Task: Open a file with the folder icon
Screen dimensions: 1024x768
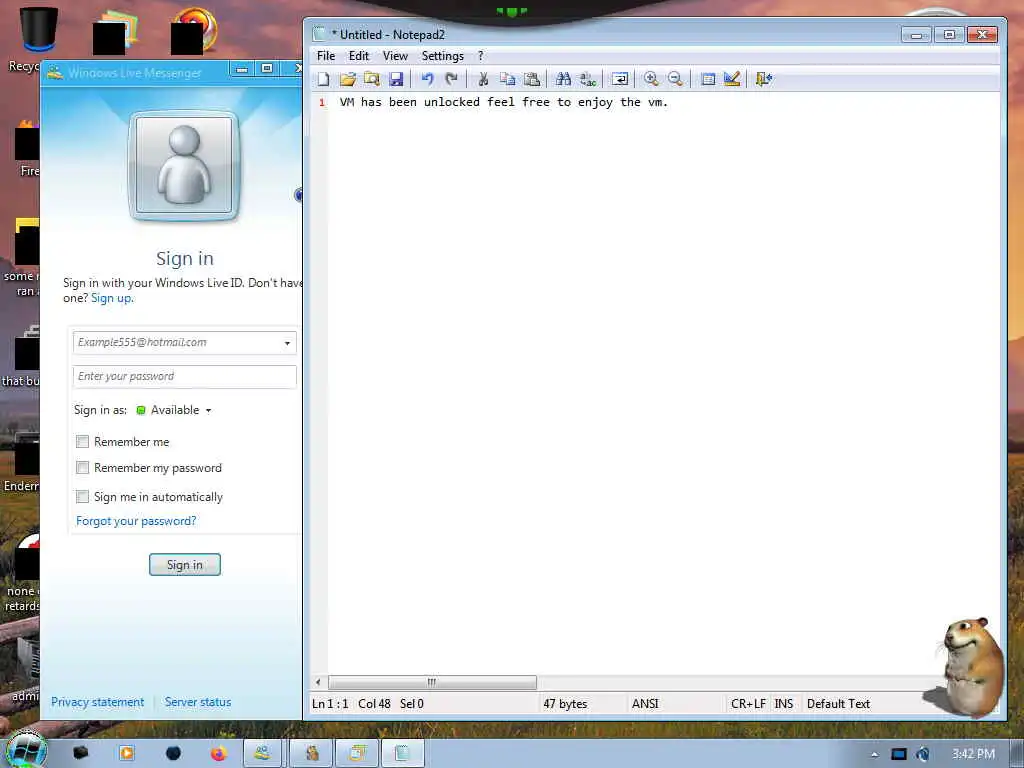Action: coord(347,79)
